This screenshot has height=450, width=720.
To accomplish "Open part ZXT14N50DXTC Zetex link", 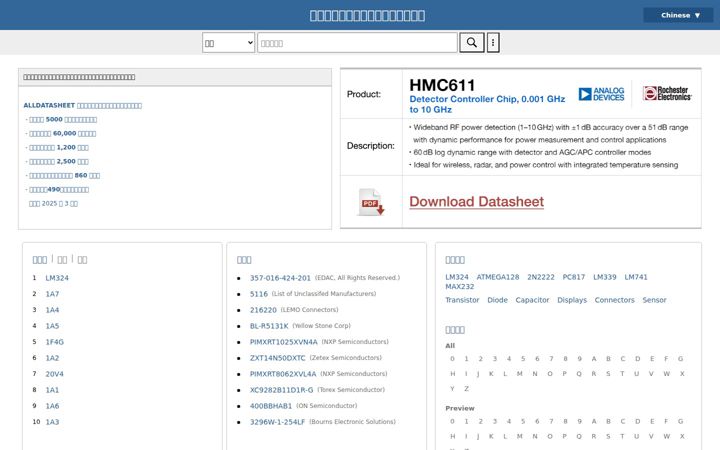I will (277, 358).
